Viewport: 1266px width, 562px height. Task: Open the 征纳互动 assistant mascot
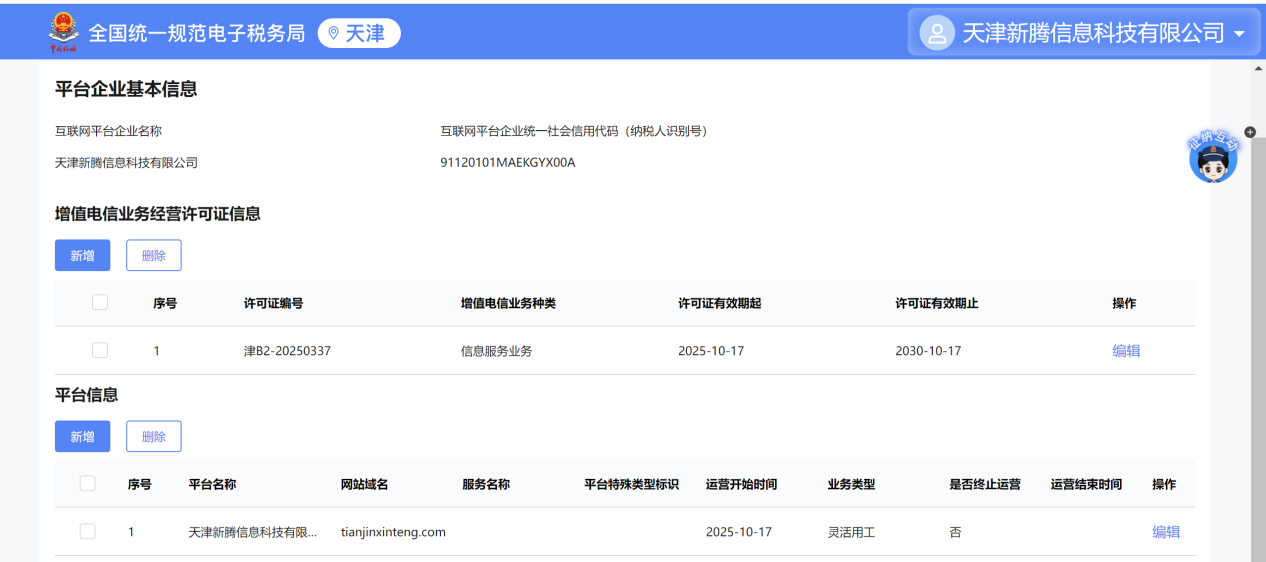point(1213,156)
